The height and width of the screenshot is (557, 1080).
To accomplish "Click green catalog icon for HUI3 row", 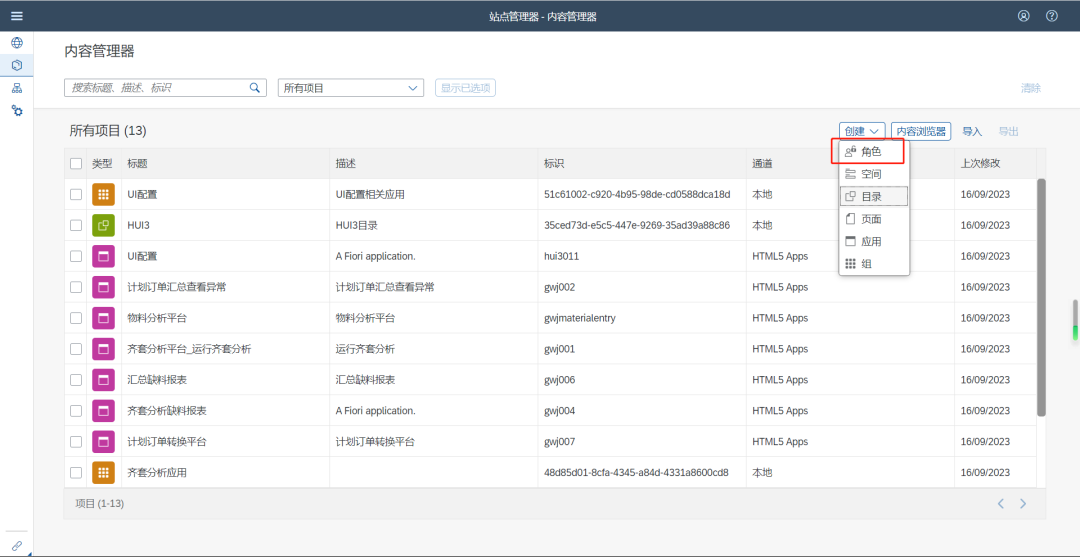I will [x=103, y=225].
